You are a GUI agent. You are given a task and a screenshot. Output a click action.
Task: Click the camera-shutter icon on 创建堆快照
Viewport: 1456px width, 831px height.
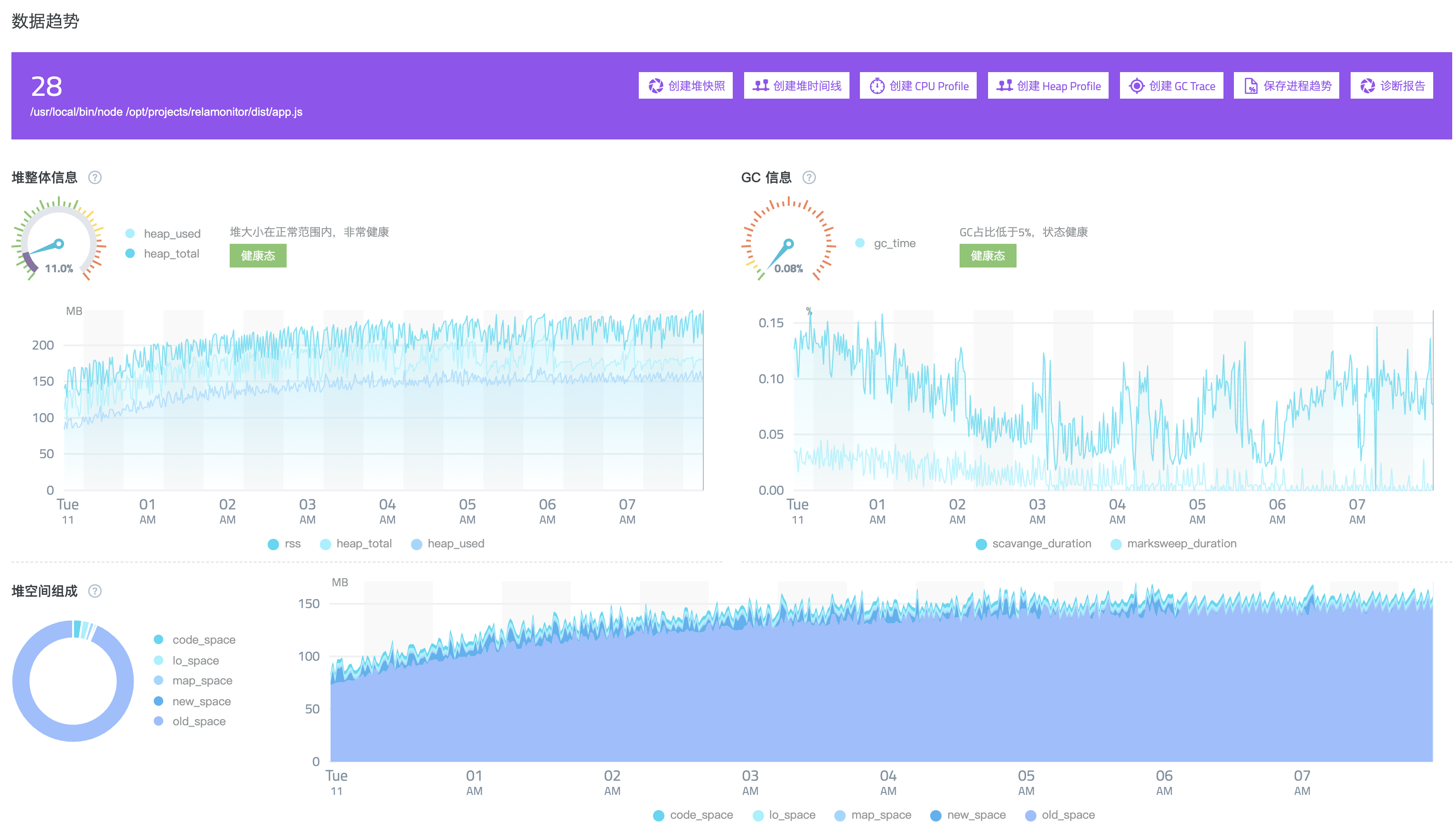pyautogui.click(x=655, y=85)
